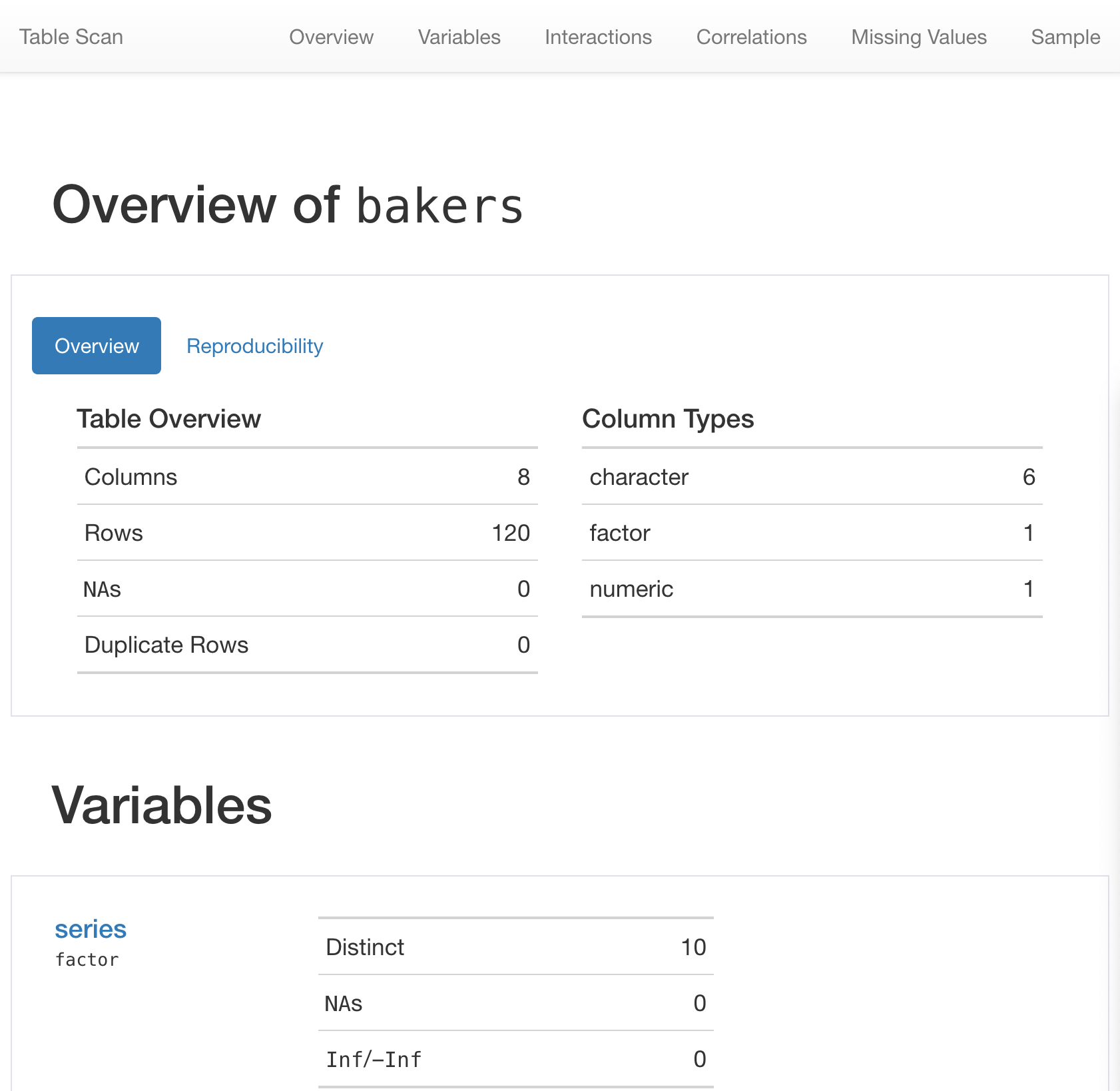Click the Table Scan brand link

pos(71,37)
